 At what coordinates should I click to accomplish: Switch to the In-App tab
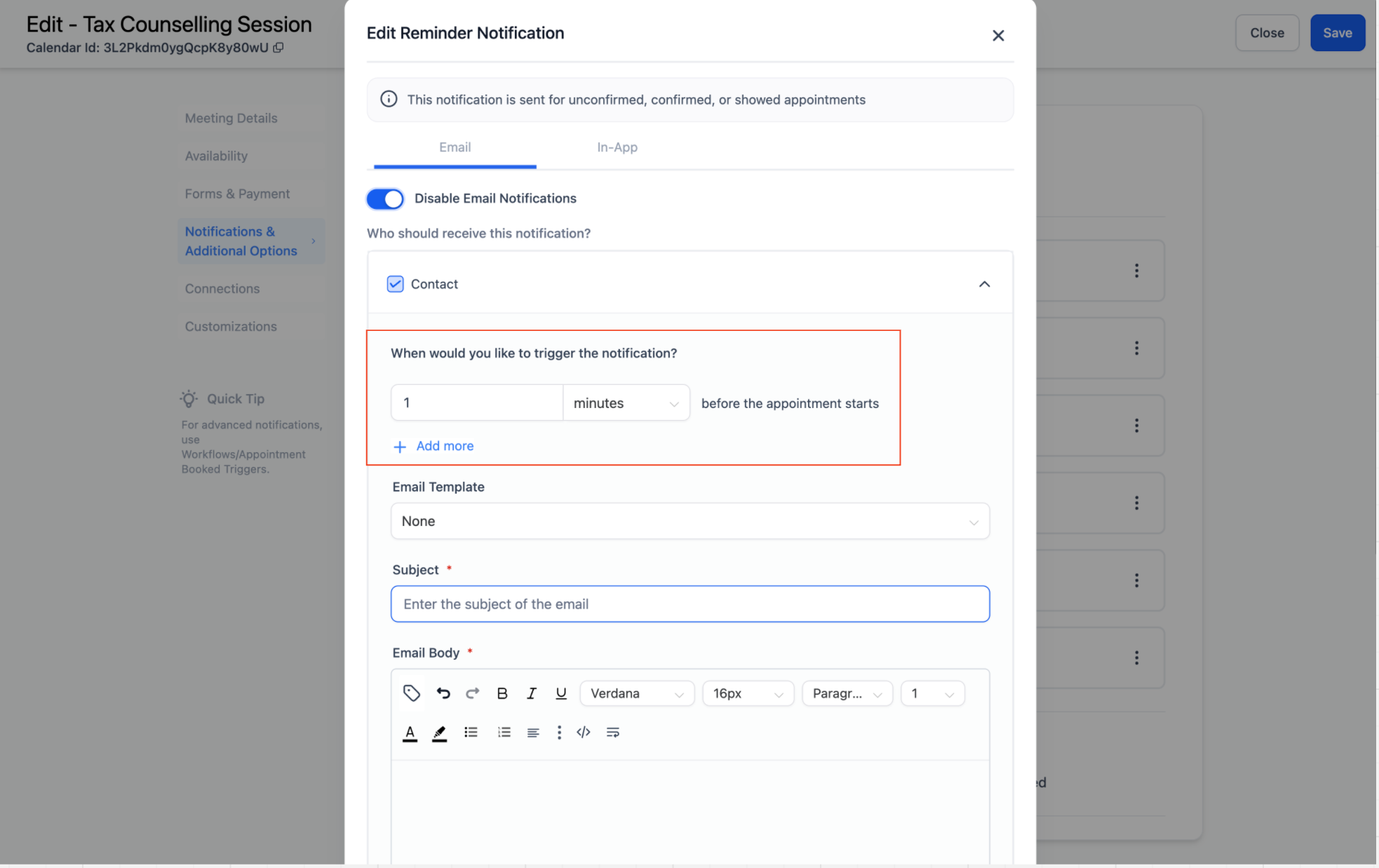pos(617,147)
